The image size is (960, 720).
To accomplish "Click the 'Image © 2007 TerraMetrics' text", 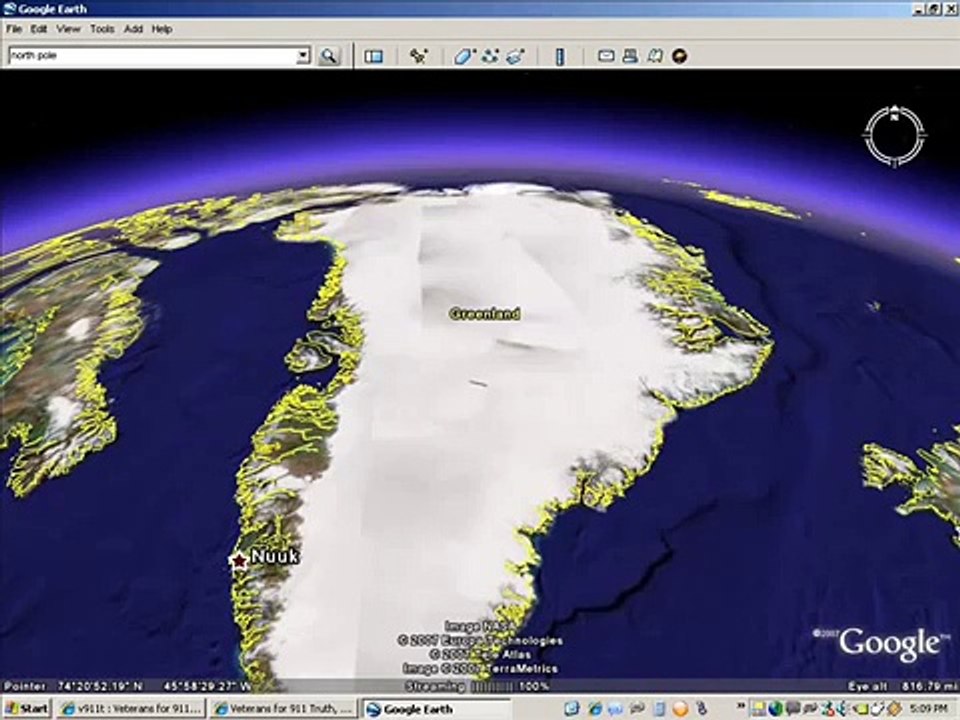I will (480, 669).
